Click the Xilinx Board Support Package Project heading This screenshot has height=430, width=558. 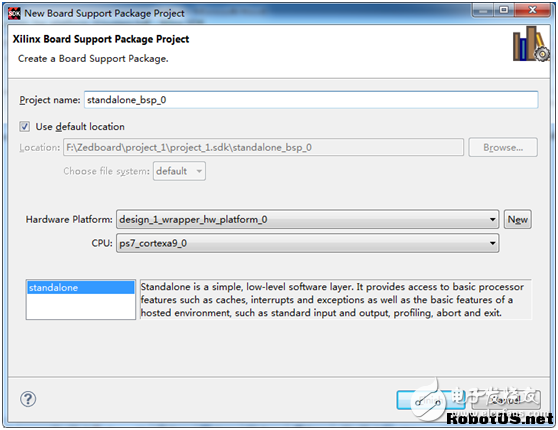tap(101, 39)
